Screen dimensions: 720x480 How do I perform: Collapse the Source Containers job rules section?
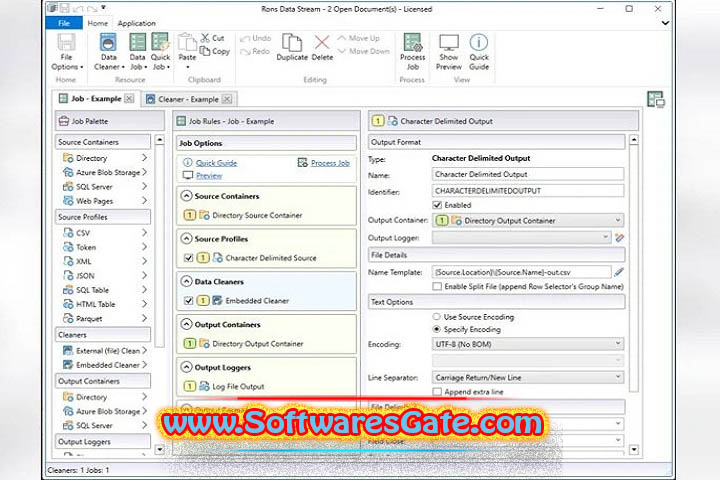coord(186,196)
